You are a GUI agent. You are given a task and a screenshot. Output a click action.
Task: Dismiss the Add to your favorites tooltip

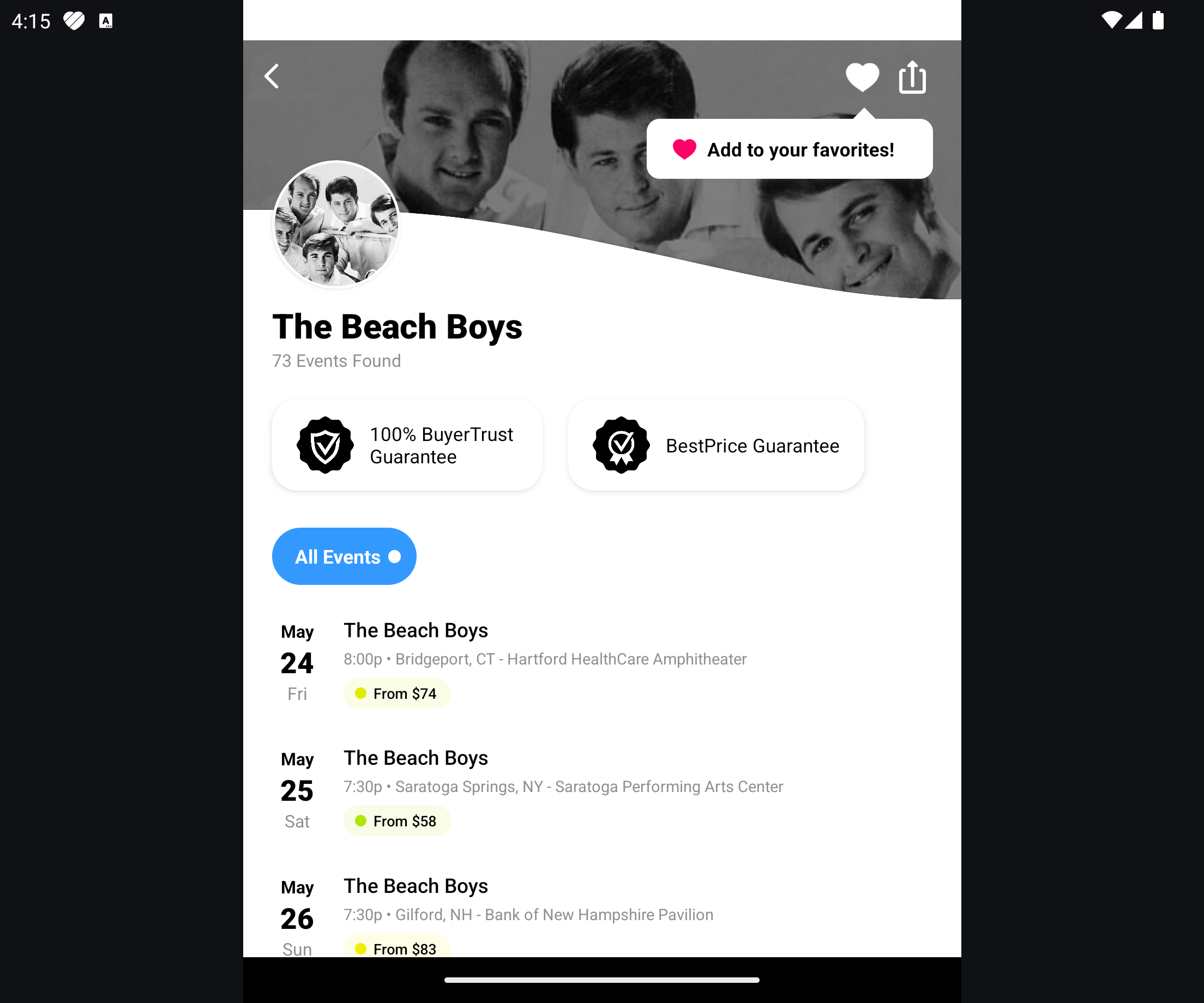click(790, 149)
